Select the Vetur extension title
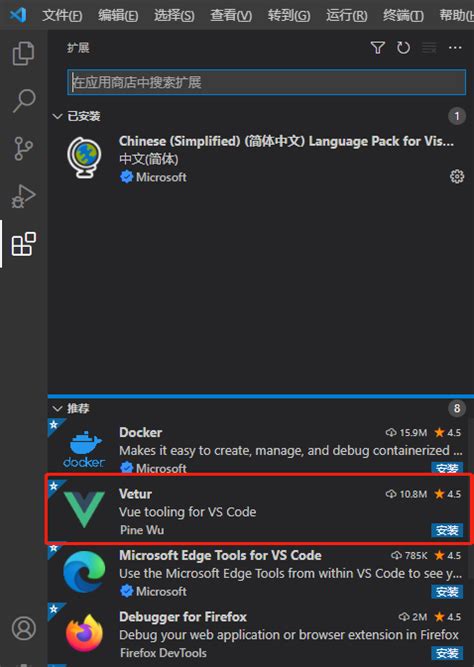The image size is (474, 667). 135,494
